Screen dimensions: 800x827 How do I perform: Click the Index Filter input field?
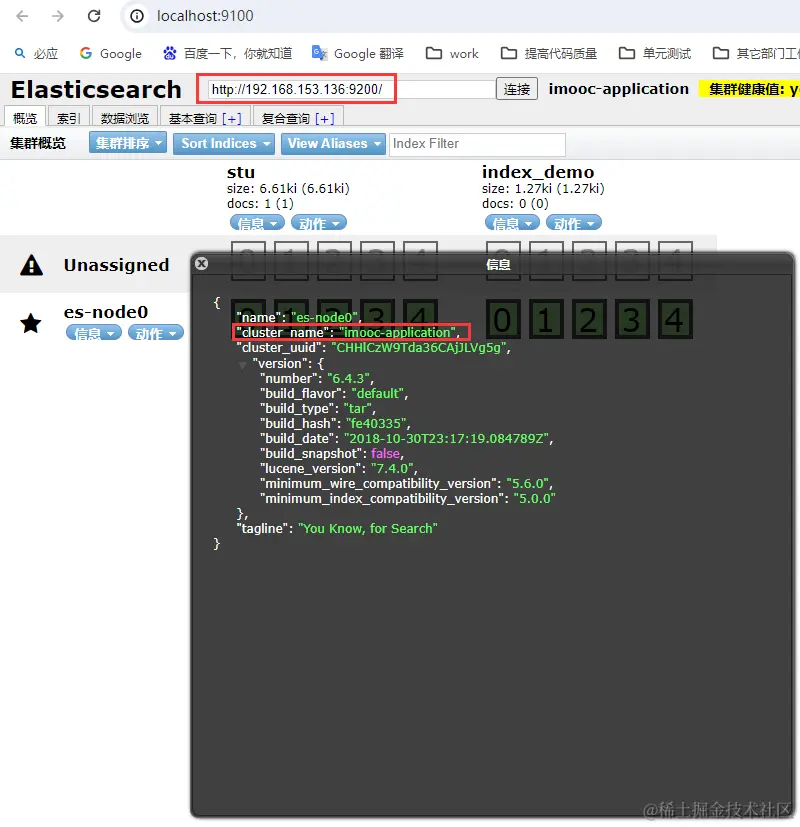[477, 143]
